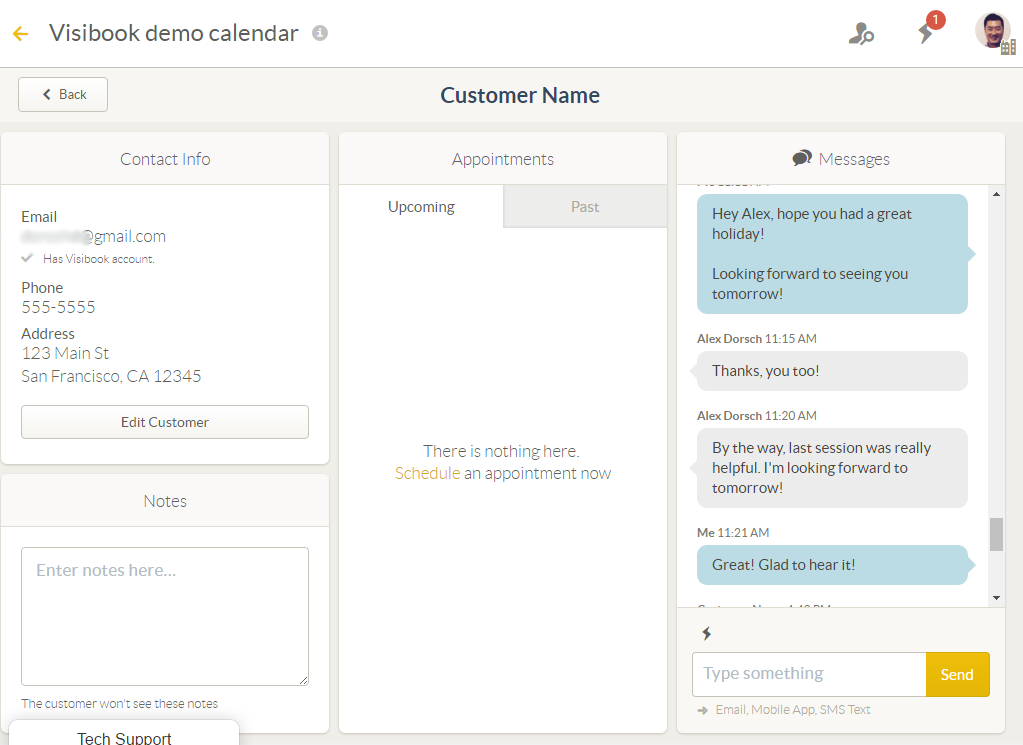Viewport: 1023px width, 745px height.
Task: Click the yellow back arrow icon
Action: pyautogui.click(x=21, y=33)
